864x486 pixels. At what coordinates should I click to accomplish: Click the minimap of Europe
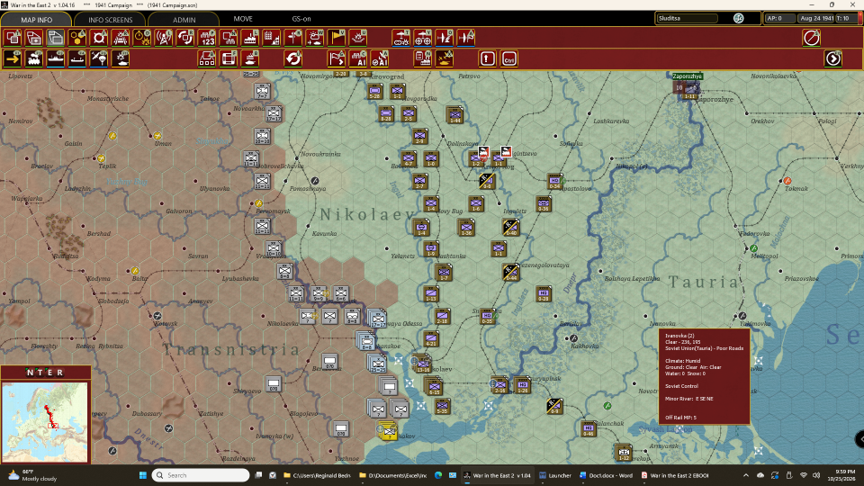pos(45,422)
